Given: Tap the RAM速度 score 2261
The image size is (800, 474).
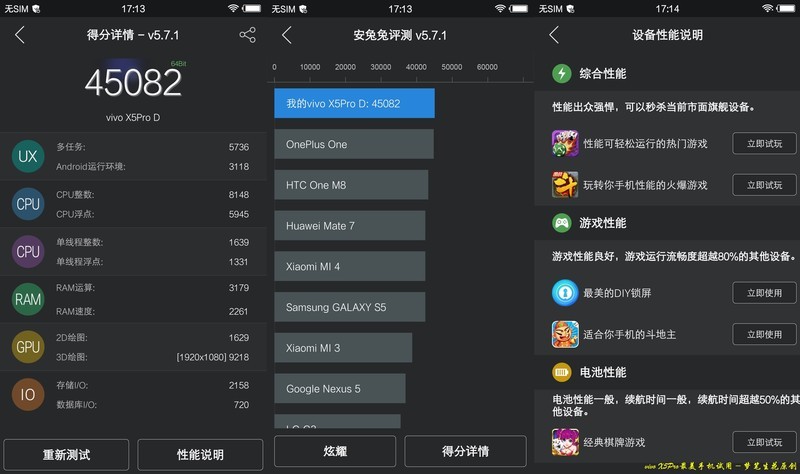Looking at the screenshot, I should [238, 311].
